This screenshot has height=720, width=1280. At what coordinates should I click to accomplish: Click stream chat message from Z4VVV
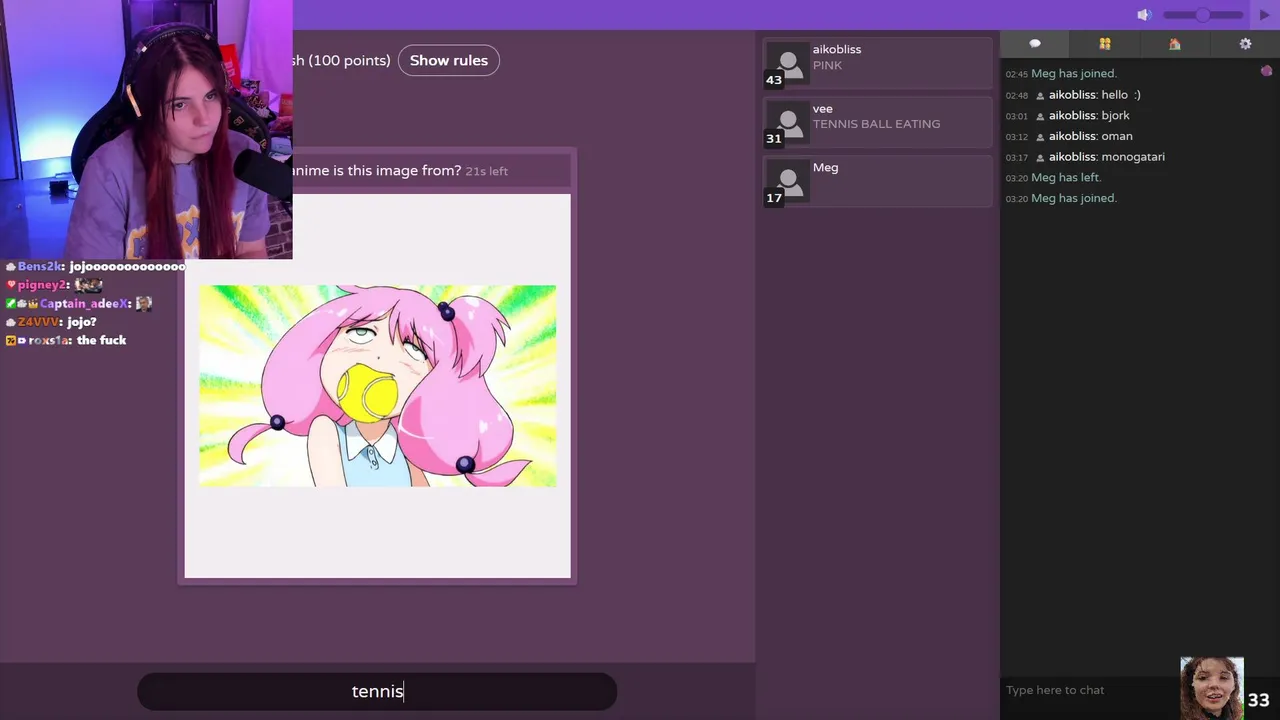(51, 322)
